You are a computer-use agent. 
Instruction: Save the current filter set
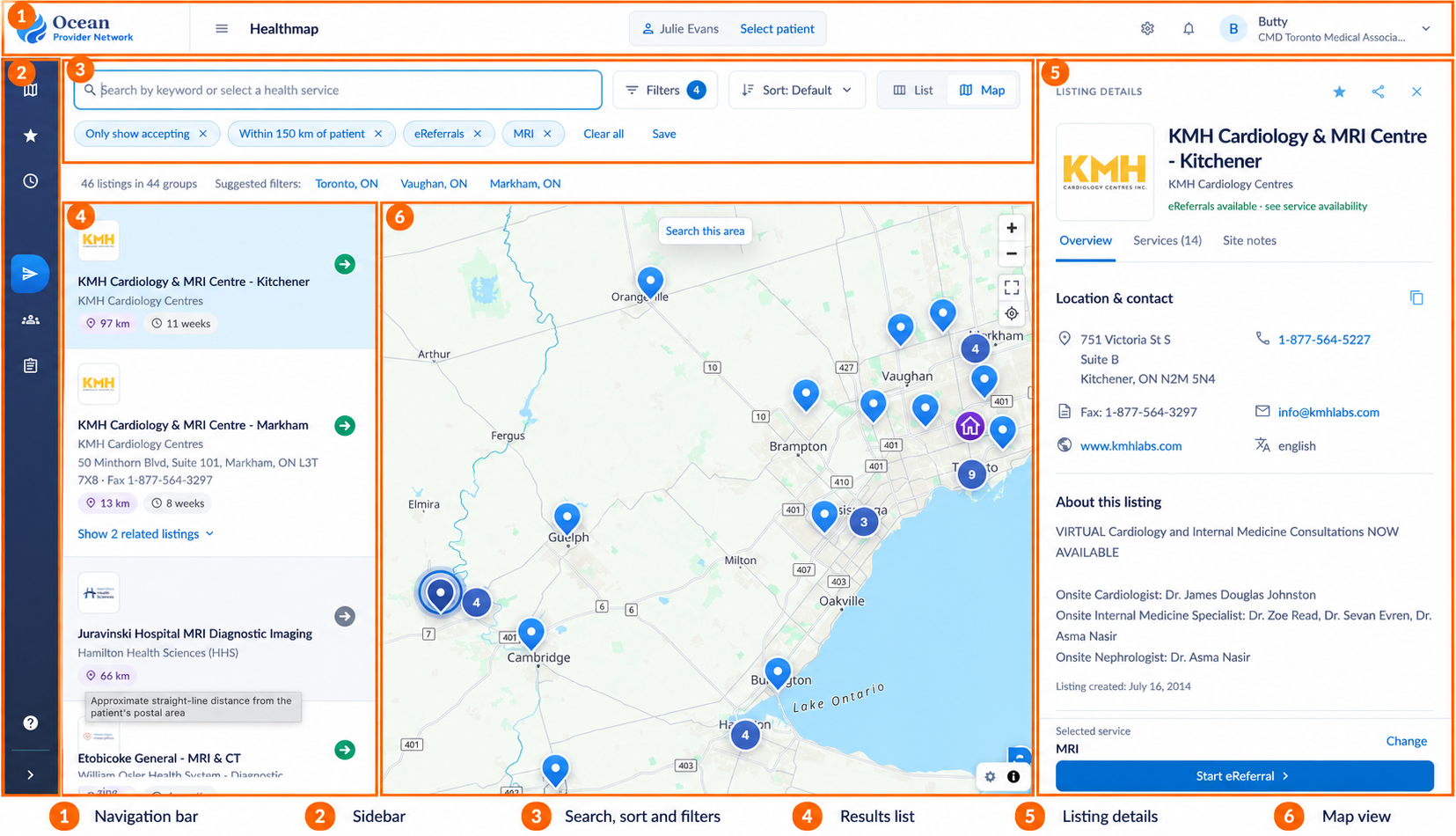(664, 134)
